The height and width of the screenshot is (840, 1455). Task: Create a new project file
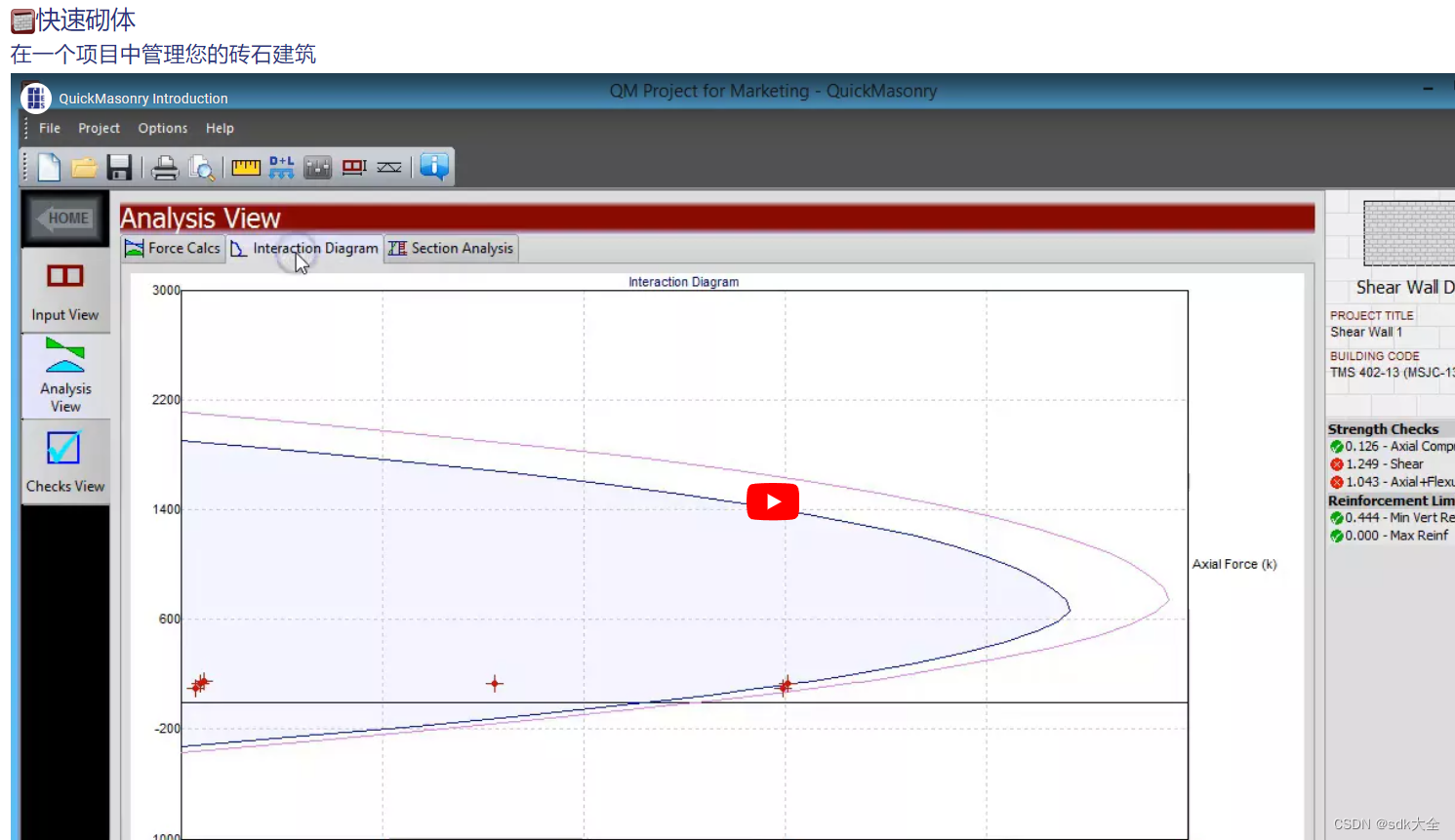pyautogui.click(x=49, y=168)
